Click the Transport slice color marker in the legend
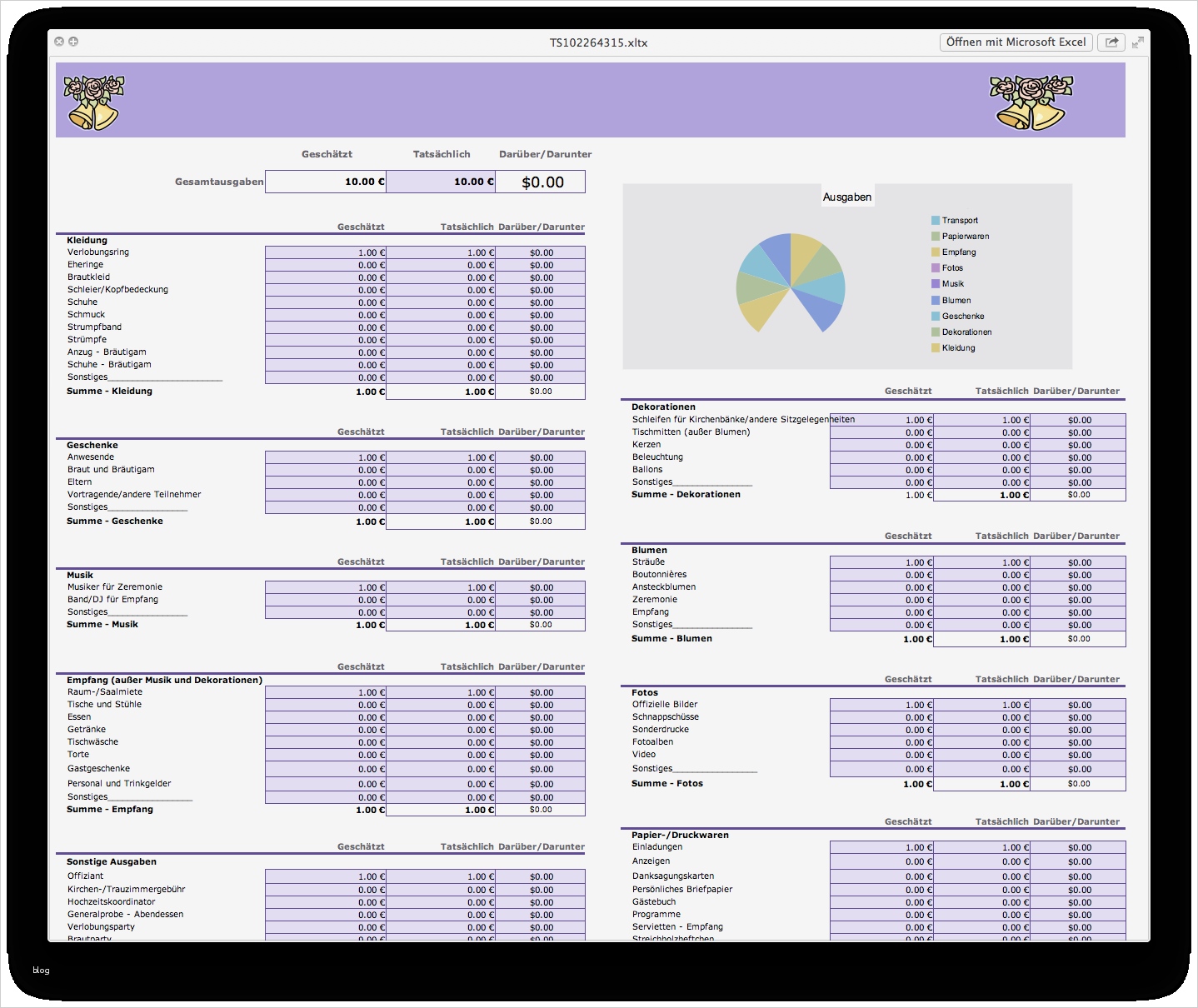The image size is (1198, 1008). point(934,220)
